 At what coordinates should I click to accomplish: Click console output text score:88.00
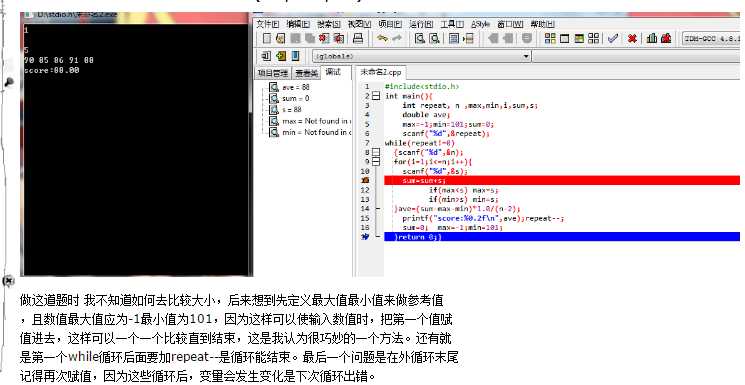point(51,70)
